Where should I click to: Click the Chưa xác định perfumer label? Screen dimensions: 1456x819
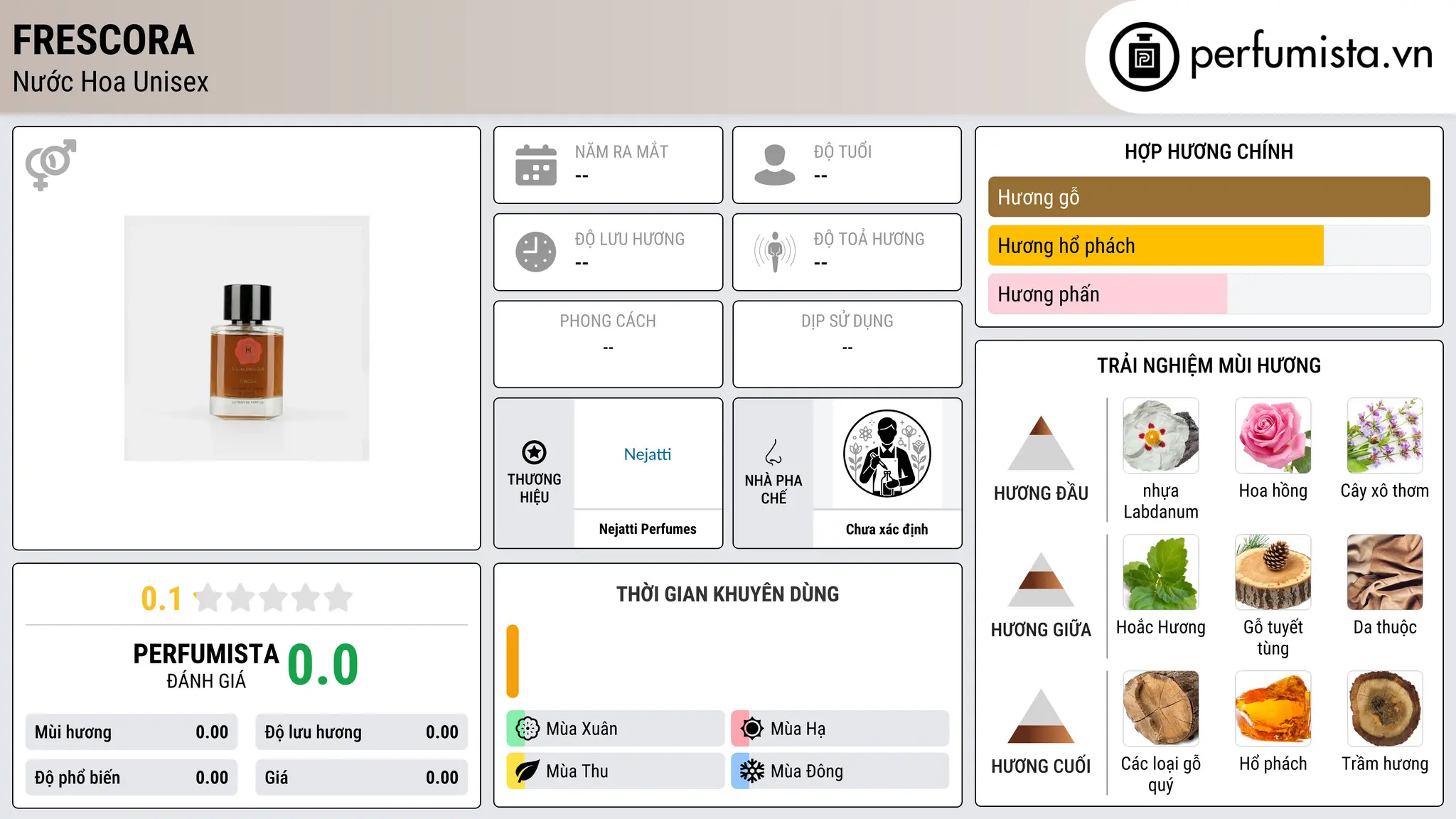click(x=887, y=529)
